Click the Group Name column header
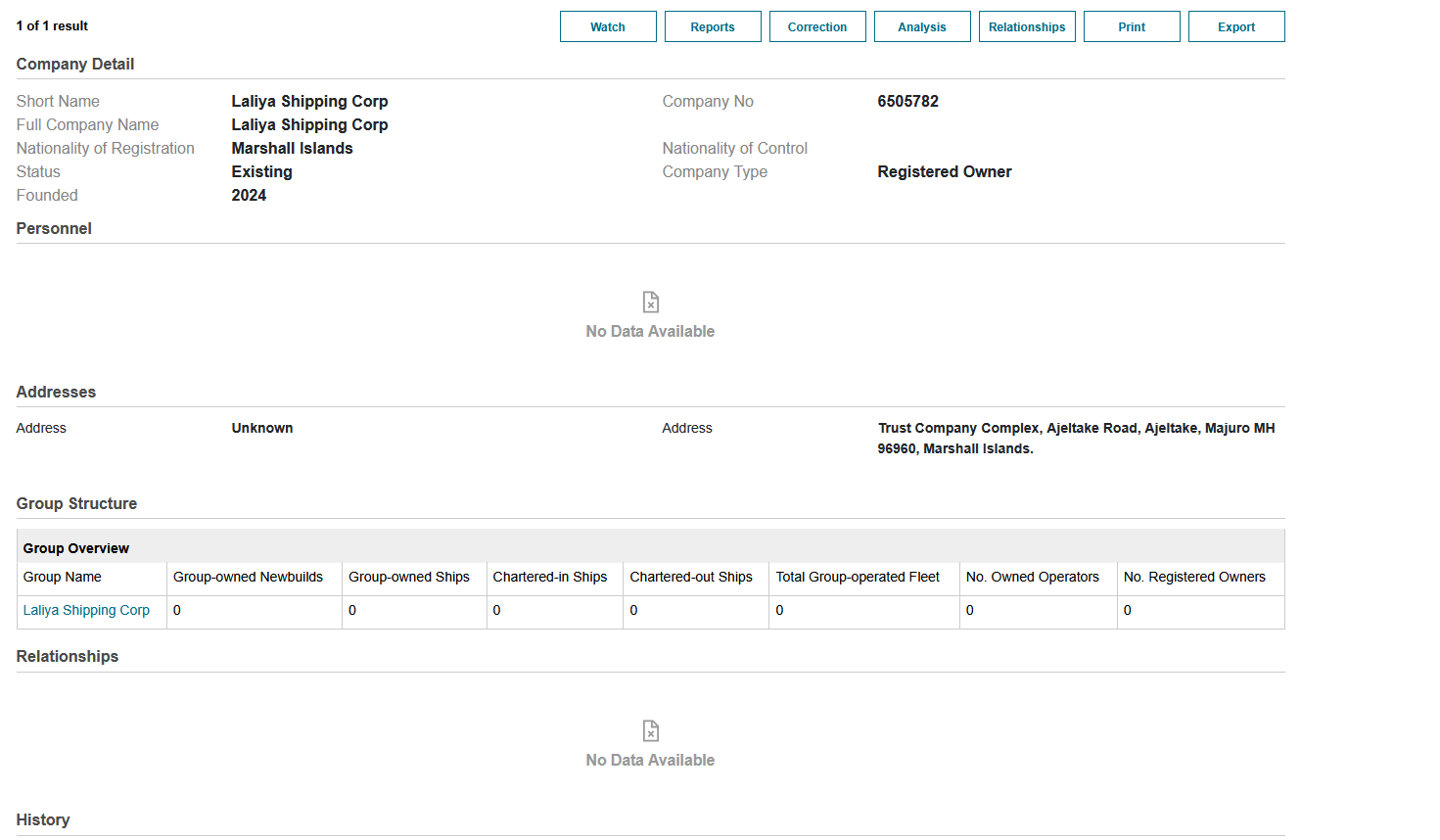The image size is (1440, 840). pyautogui.click(x=63, y=577)
